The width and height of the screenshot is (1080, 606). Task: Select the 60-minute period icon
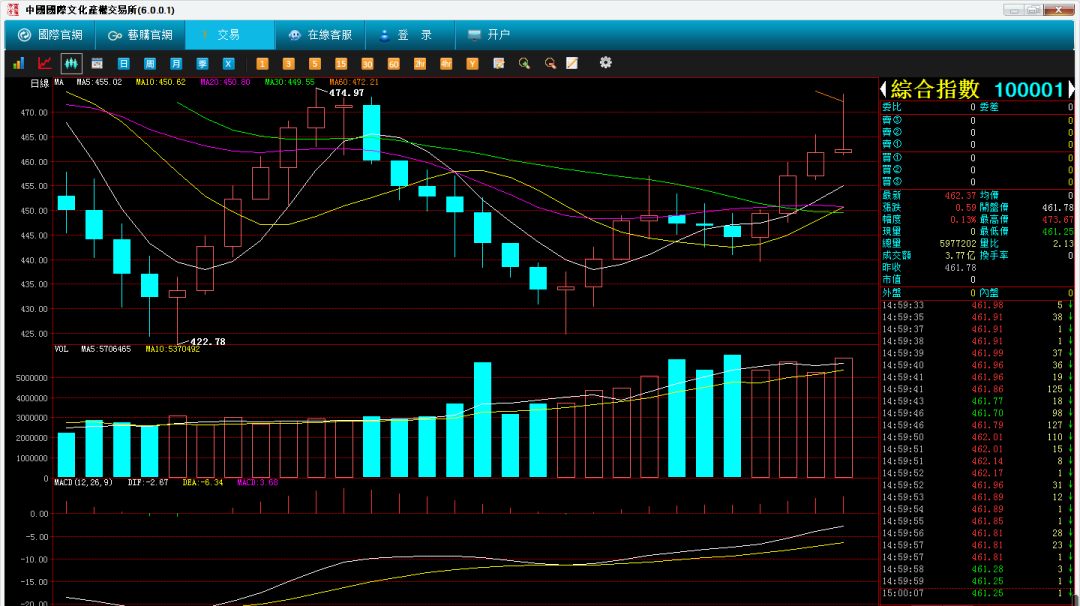[x=393, y=63]
